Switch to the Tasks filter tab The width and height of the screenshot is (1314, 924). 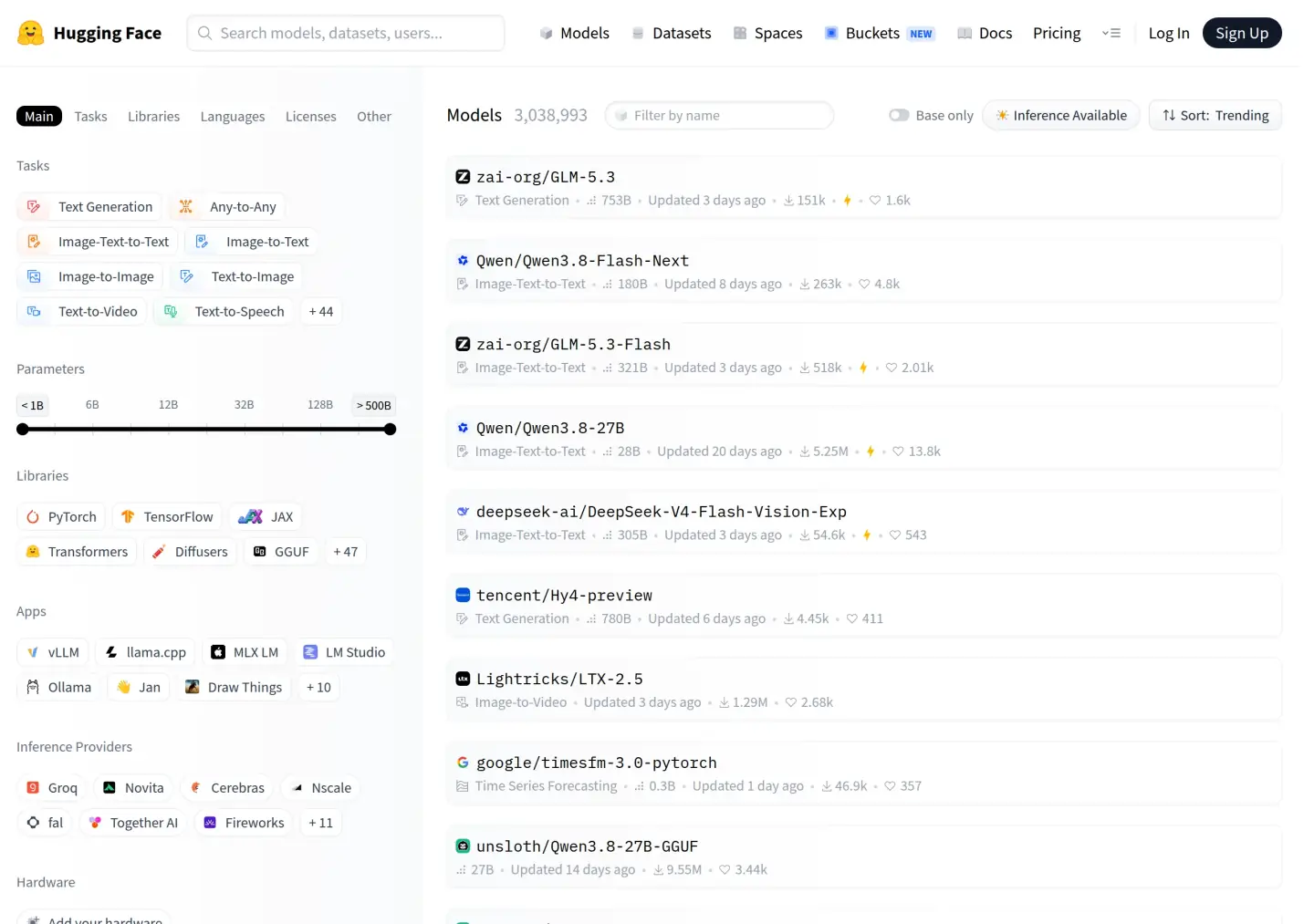click(x=91, y=117)
